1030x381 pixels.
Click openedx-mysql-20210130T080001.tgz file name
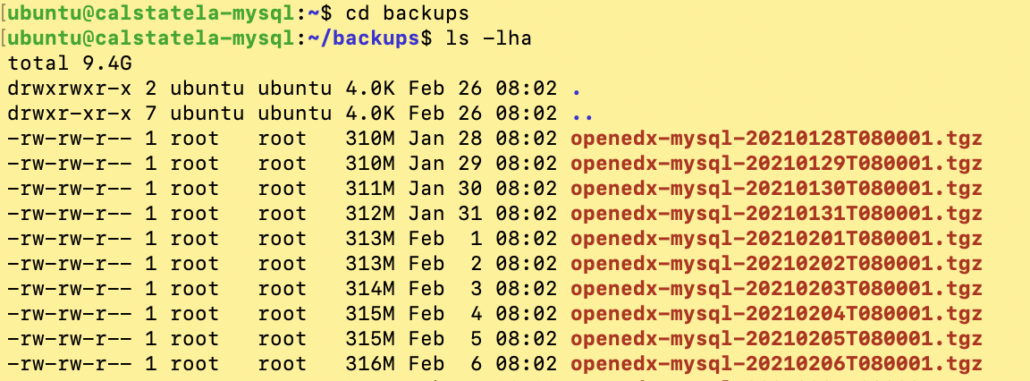[x=776, y=189]
